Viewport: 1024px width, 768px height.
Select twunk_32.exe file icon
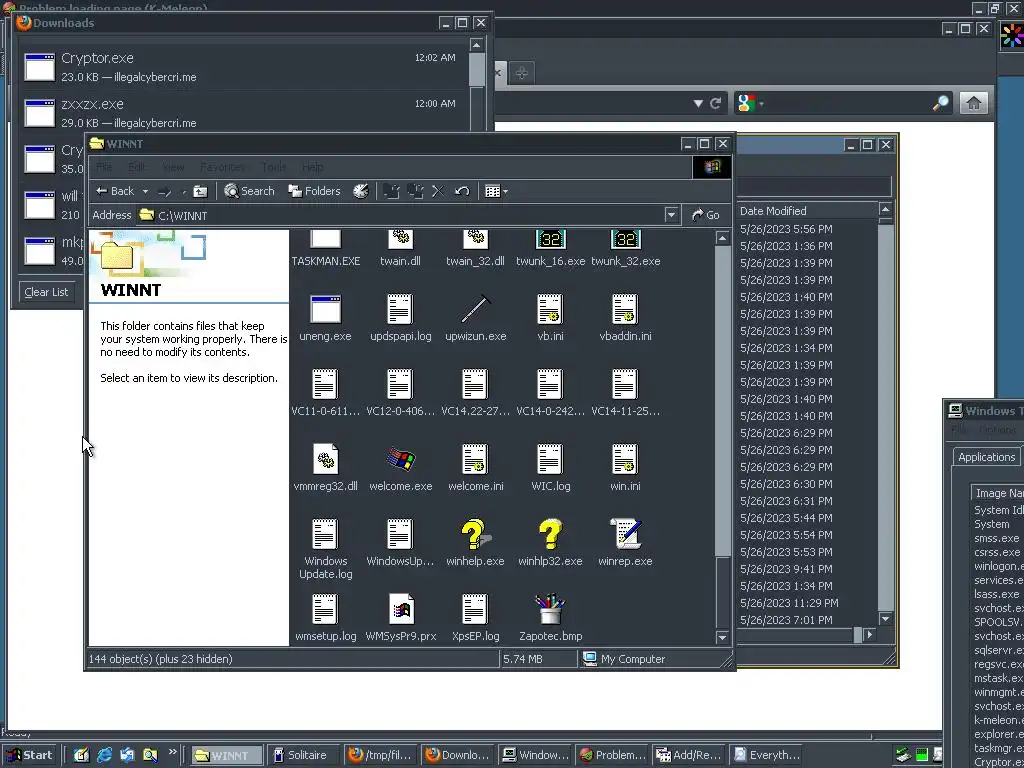(625, 239)
